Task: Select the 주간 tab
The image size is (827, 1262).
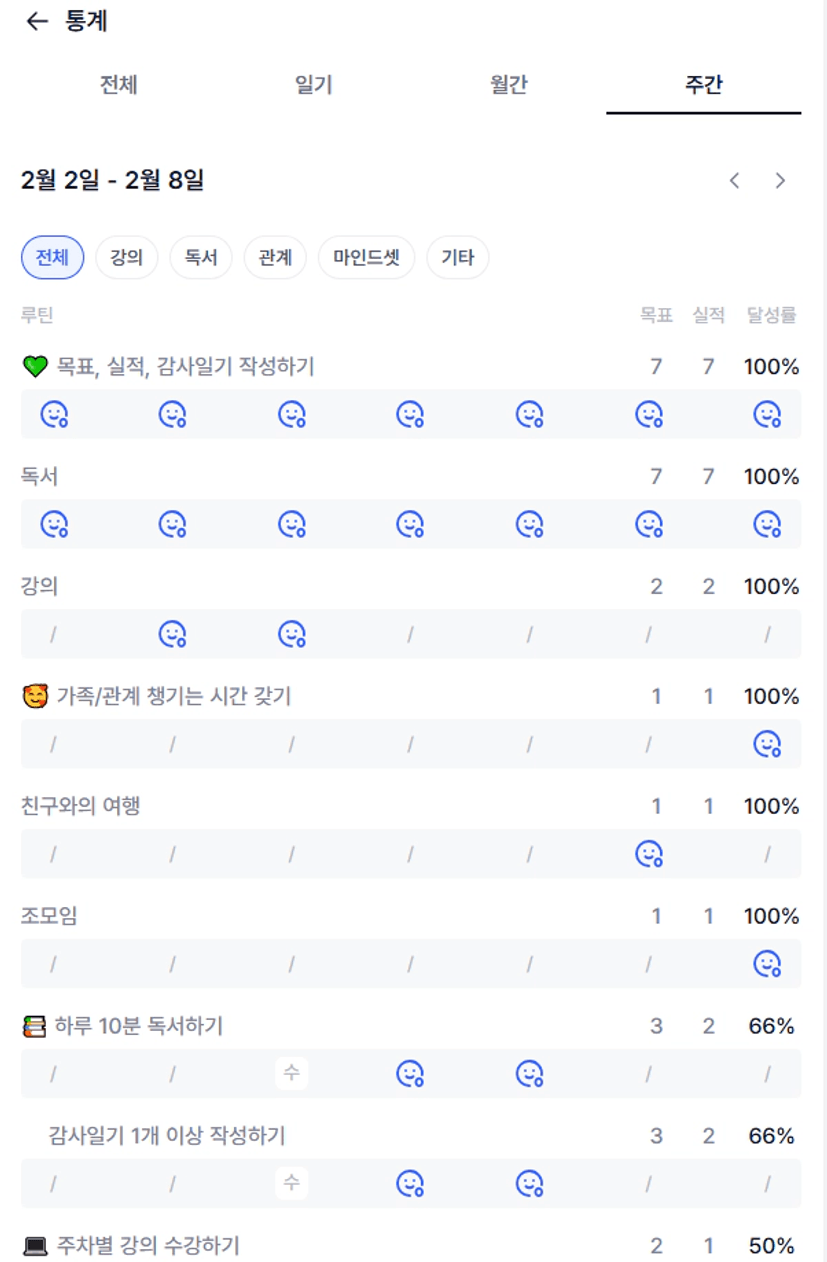Action: [703, 85]
